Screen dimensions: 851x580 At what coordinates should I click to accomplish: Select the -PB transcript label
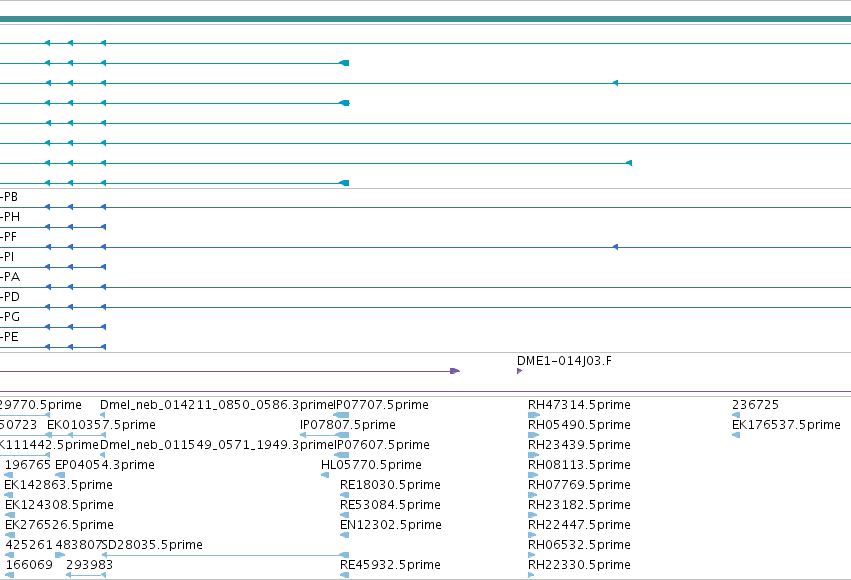[x=9, y=197]
